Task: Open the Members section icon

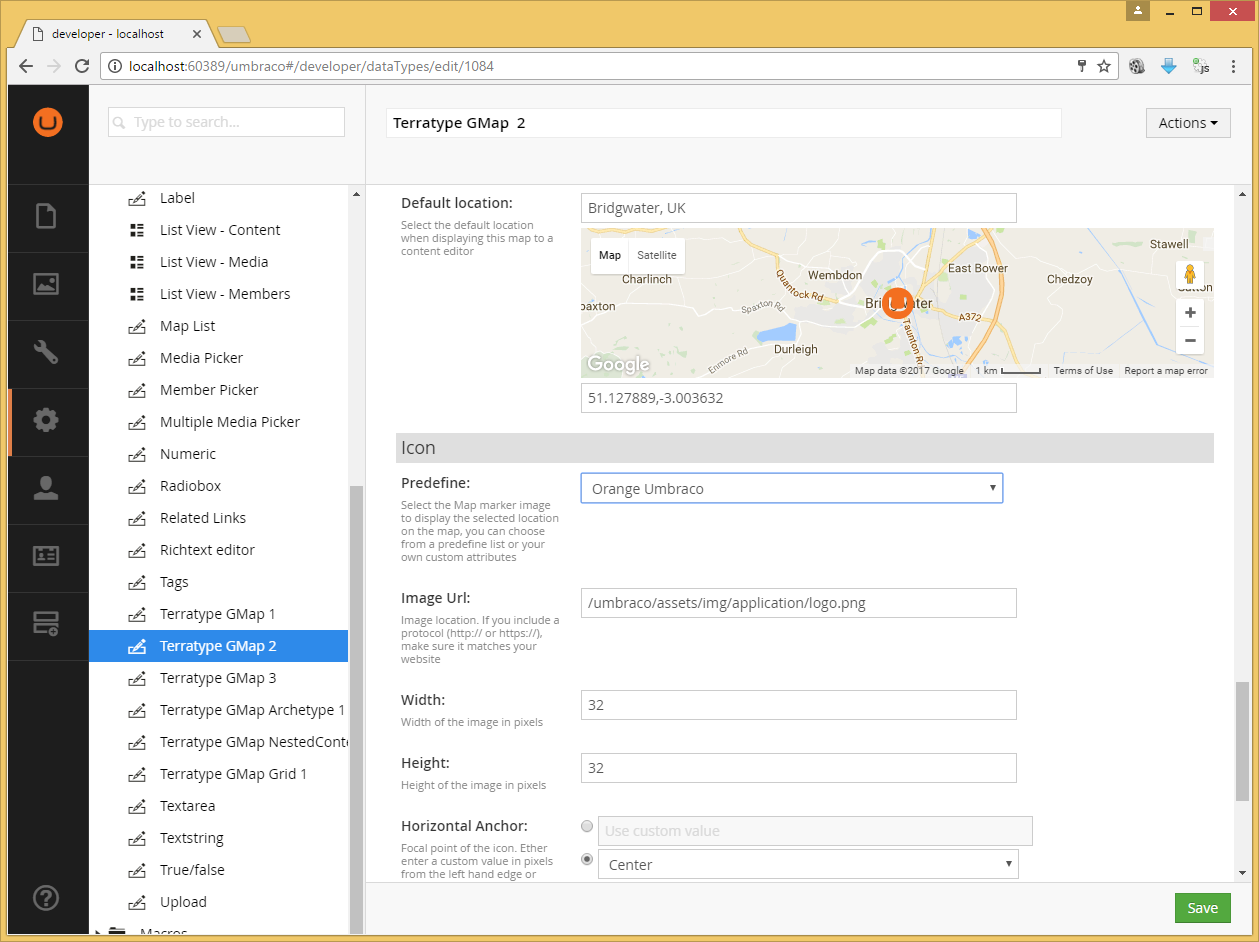Action: click(46, 556)
